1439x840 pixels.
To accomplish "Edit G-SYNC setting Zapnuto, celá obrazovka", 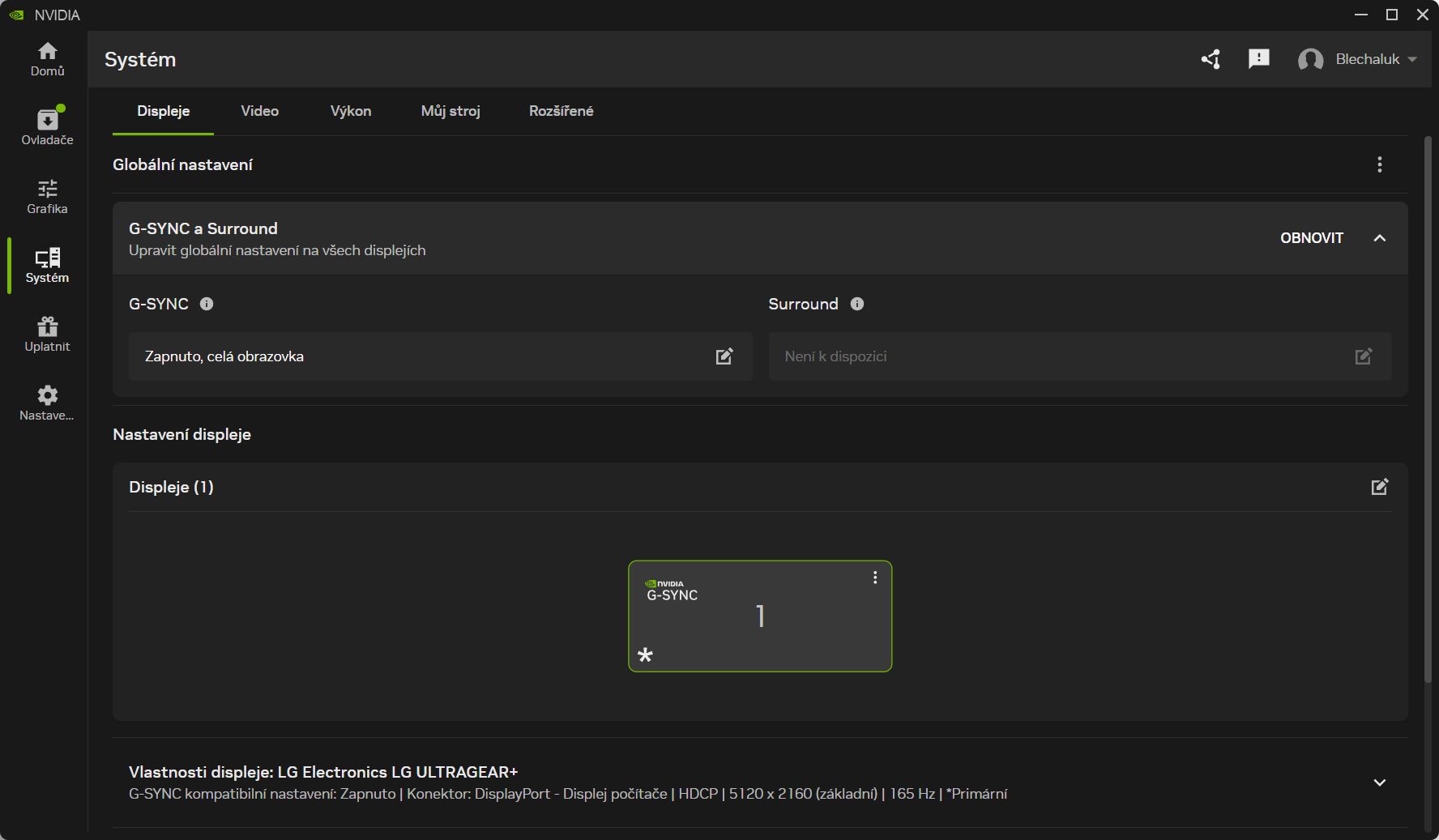I will [x=724, y=356].
